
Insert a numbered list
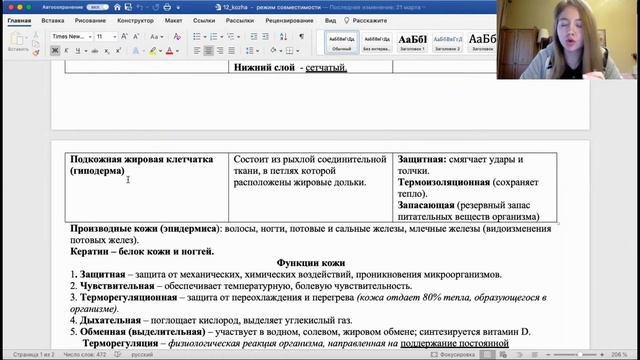click(x=213, y=37)
